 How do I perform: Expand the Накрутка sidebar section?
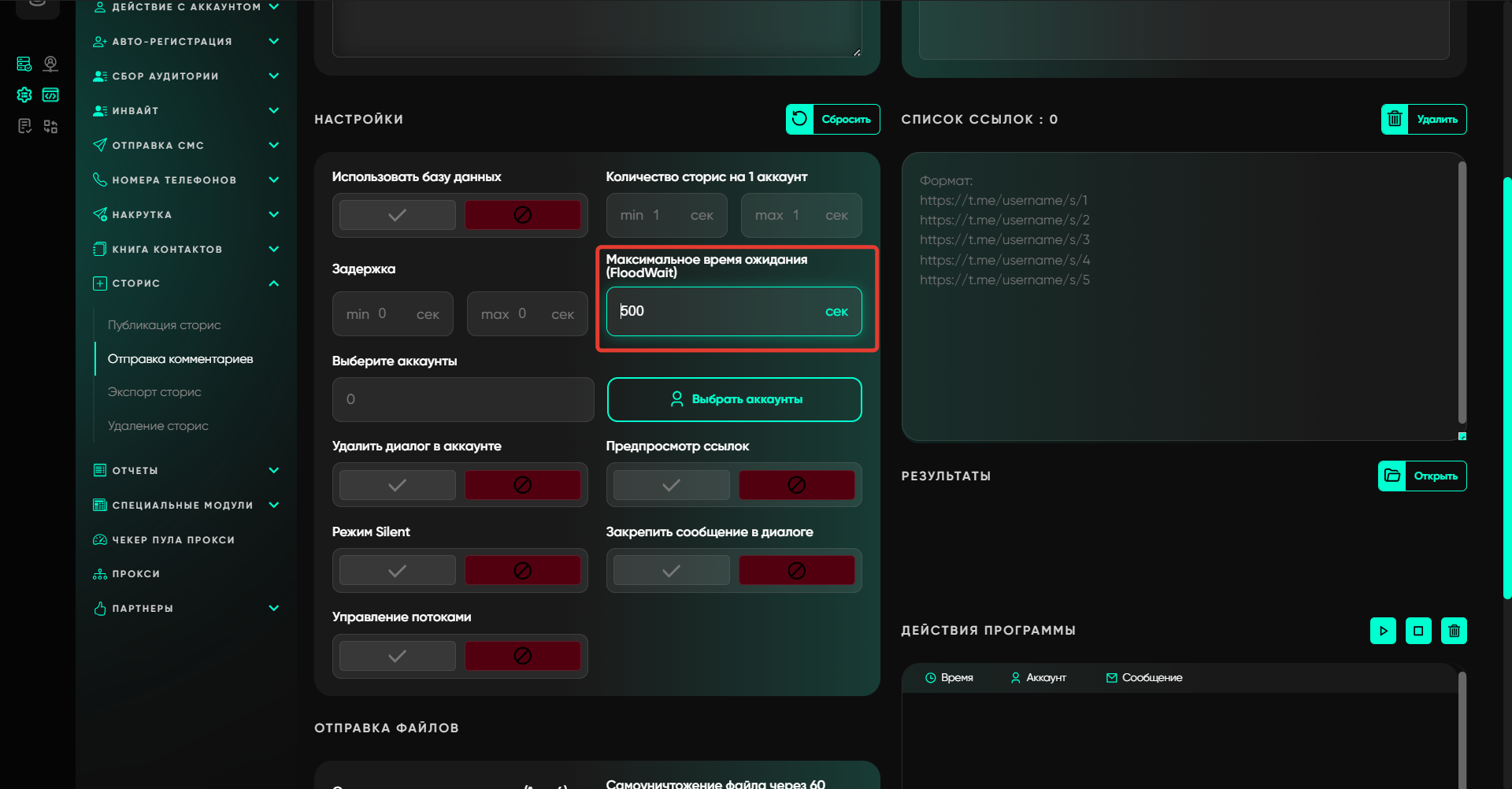(x=273, y=214)
